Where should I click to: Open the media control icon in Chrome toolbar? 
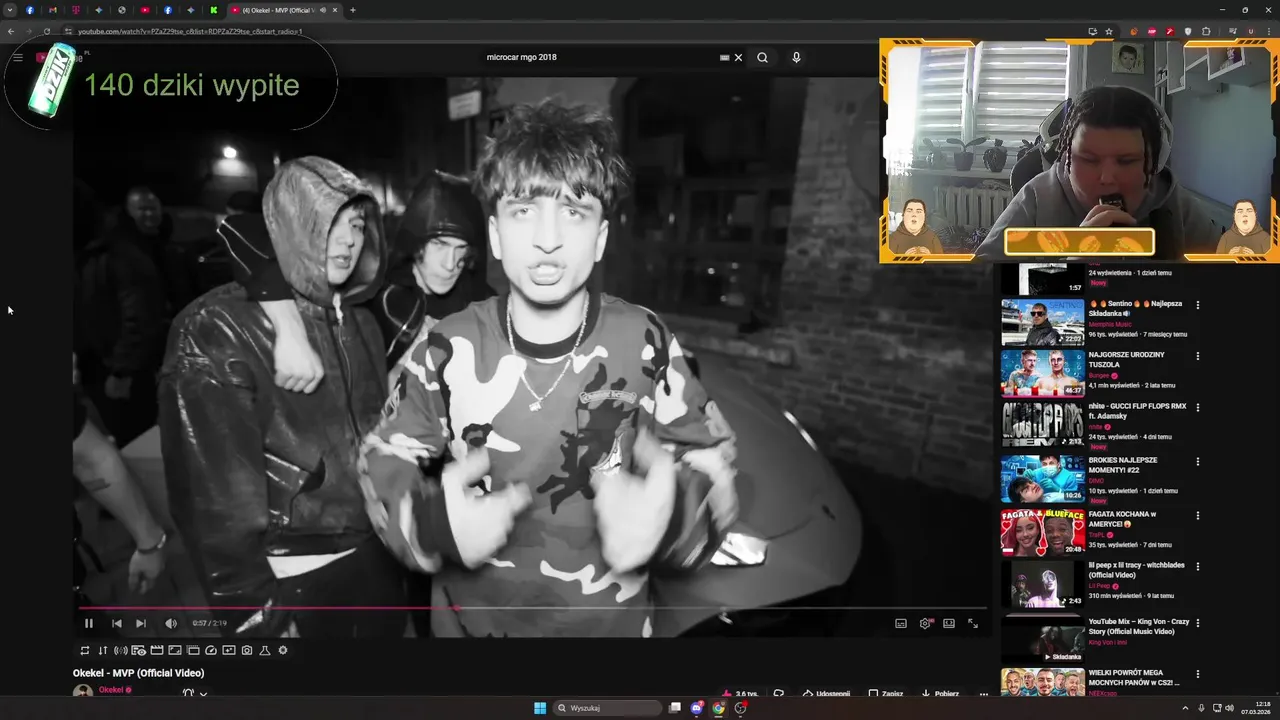(x=1232, y=31)
